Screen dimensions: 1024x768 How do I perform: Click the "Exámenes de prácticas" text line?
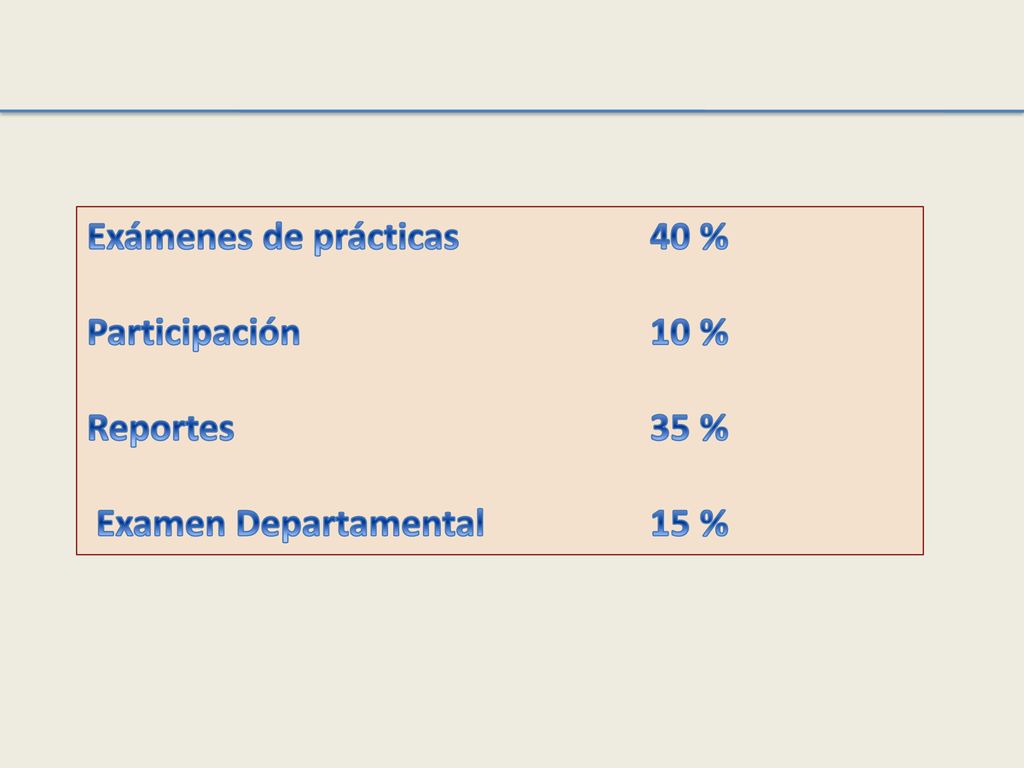pyautogui.click(x=273, y=237)
